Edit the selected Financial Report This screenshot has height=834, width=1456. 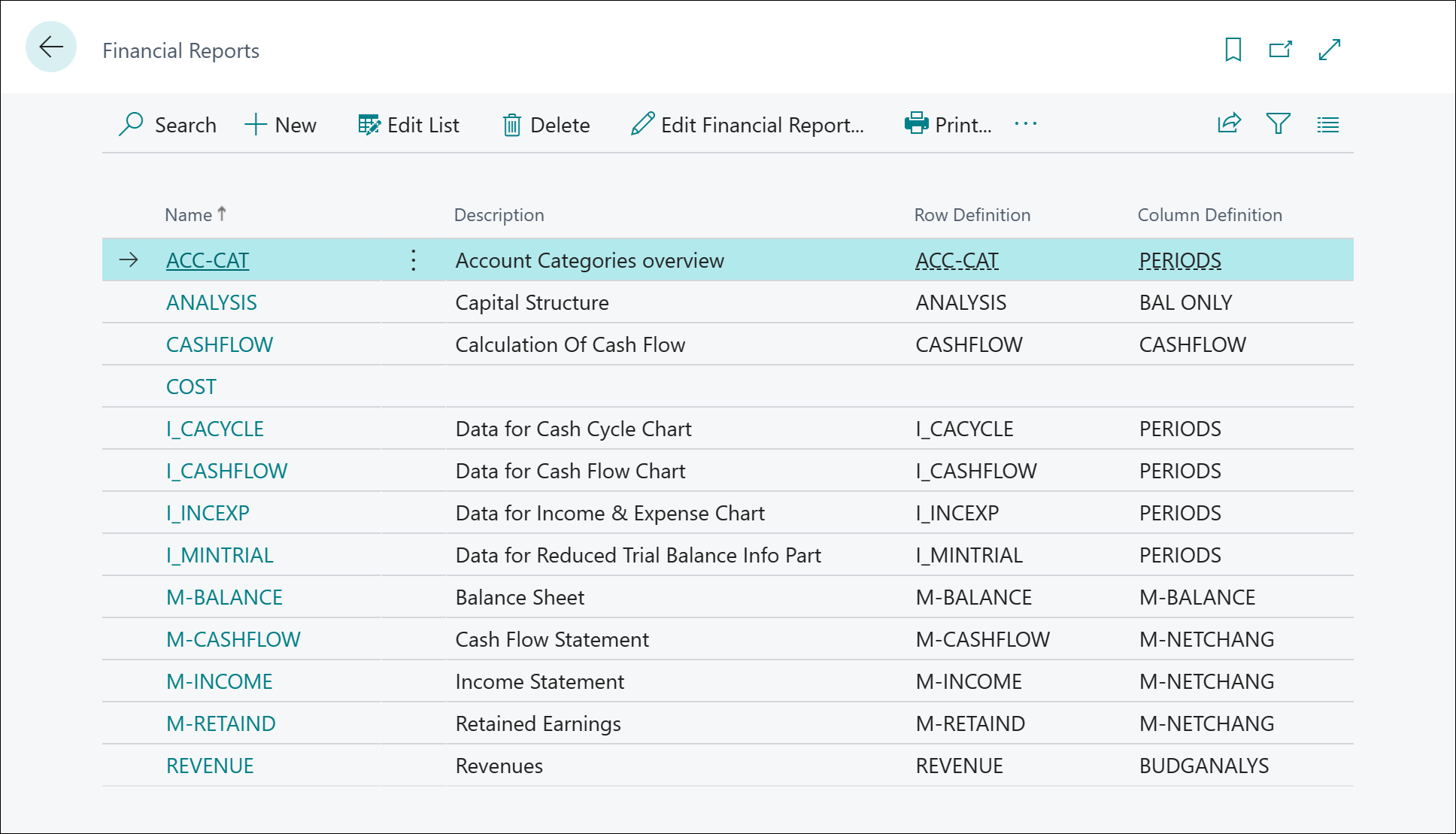pyautogui.click(x=749, y=125)
